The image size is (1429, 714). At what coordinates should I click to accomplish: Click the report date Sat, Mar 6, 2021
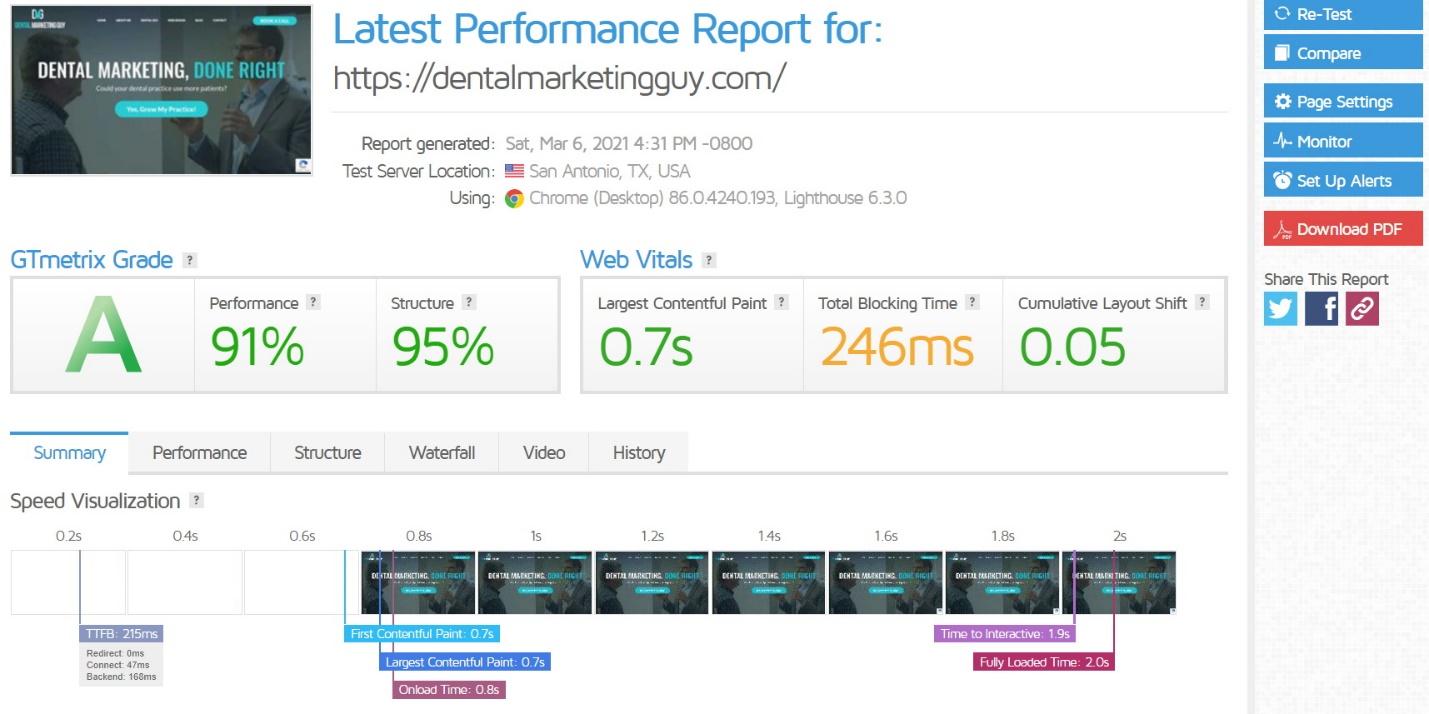629,143
